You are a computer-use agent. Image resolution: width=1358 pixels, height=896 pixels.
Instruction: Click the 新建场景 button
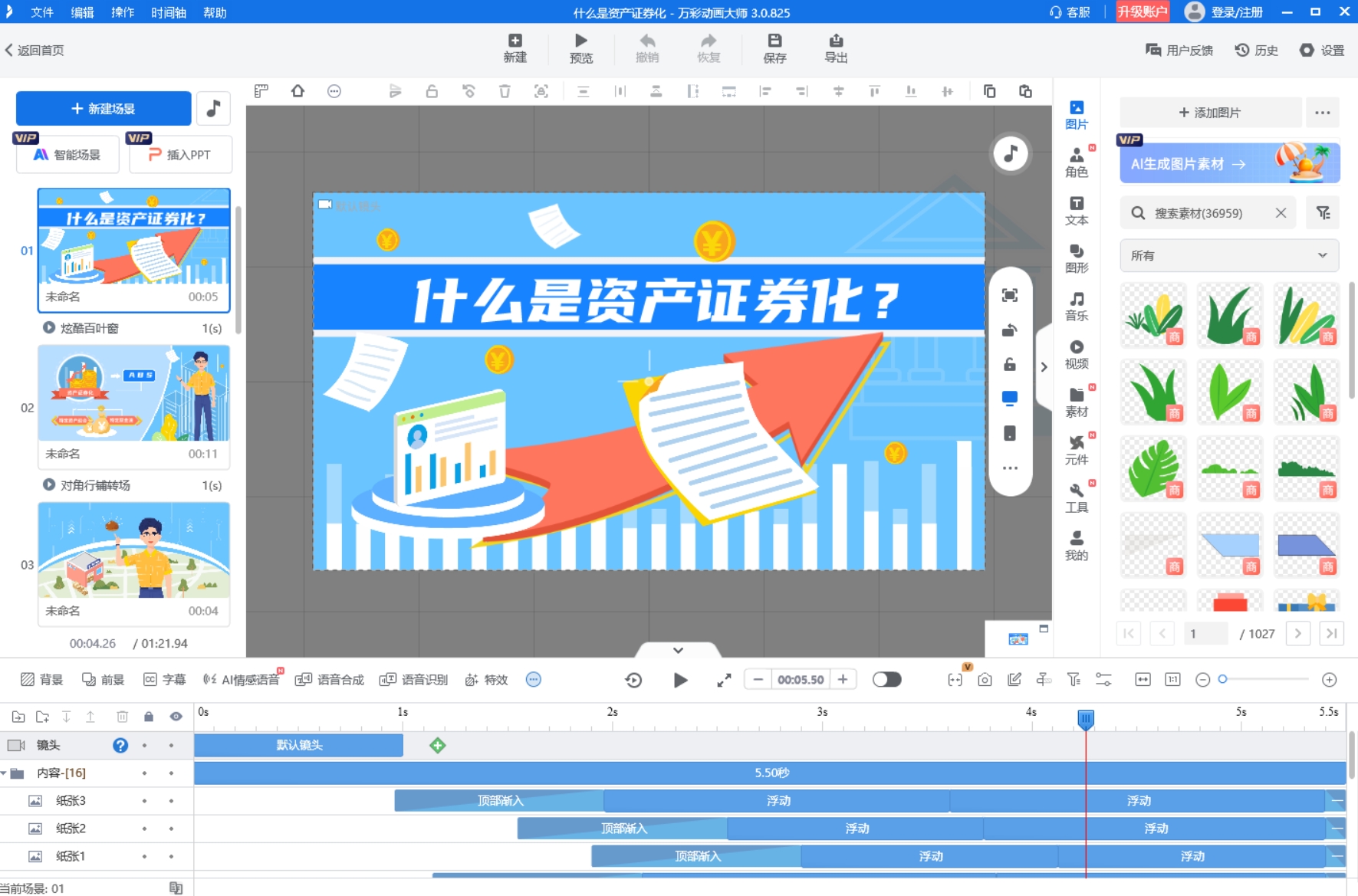click(x=104, y=108)
